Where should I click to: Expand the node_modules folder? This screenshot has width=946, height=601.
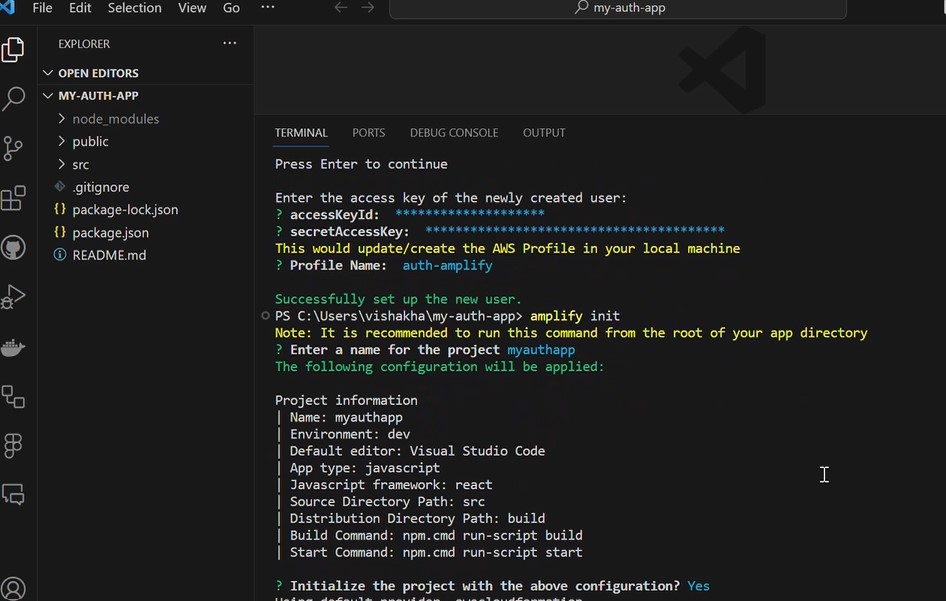click(60, 118)
